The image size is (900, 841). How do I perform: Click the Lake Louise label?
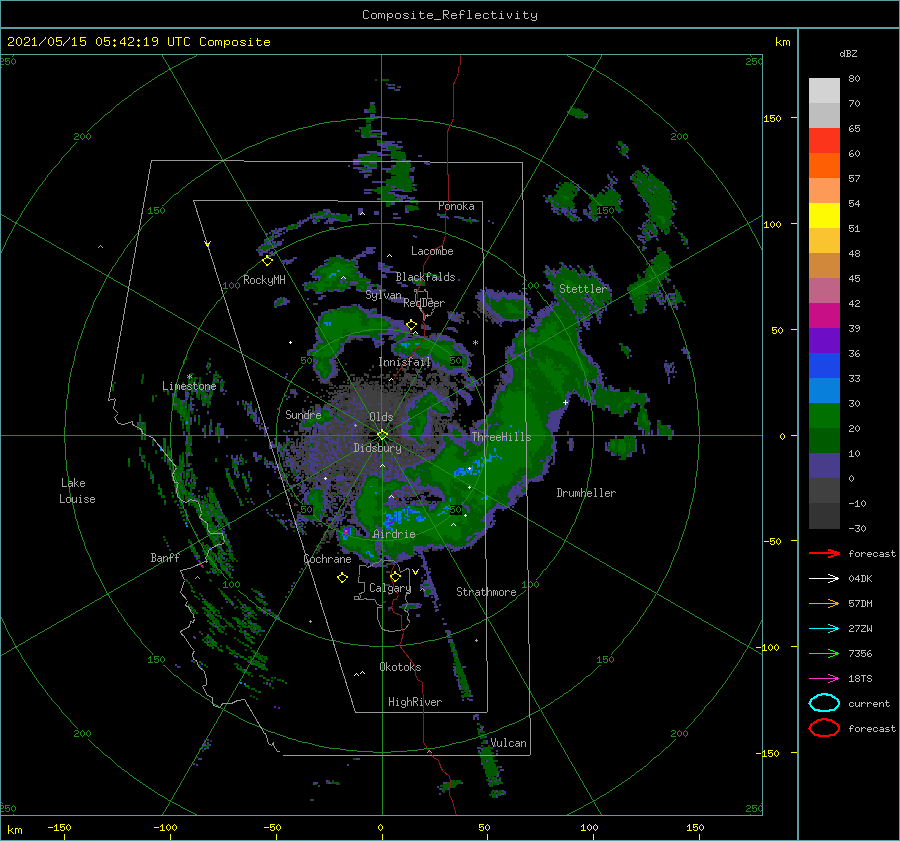click(x=77, y=491)
